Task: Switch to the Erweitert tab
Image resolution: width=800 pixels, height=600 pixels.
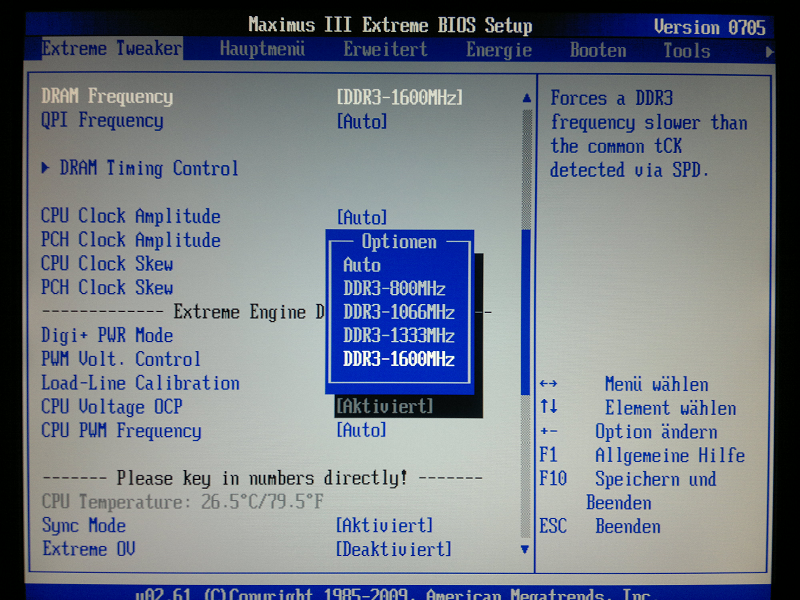Action: pyautogui.click(x=385, y=49)
